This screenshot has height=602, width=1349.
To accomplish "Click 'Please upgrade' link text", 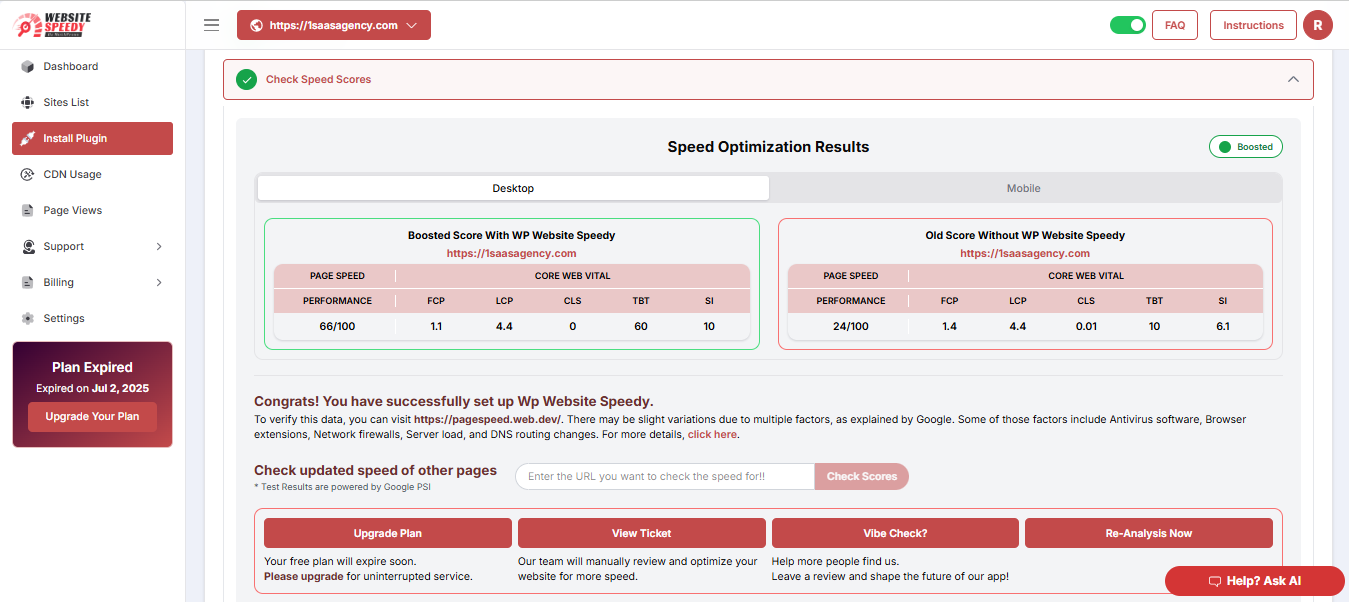I will tap(303, 577).
